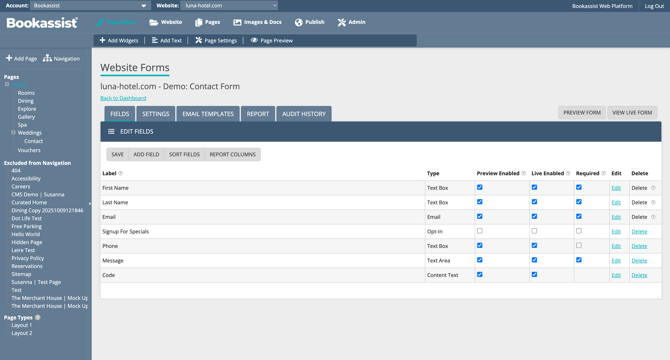Screen dimensions: 670x360
Task: Toggle Required for Email field
Action: click(x=579, y=217)
